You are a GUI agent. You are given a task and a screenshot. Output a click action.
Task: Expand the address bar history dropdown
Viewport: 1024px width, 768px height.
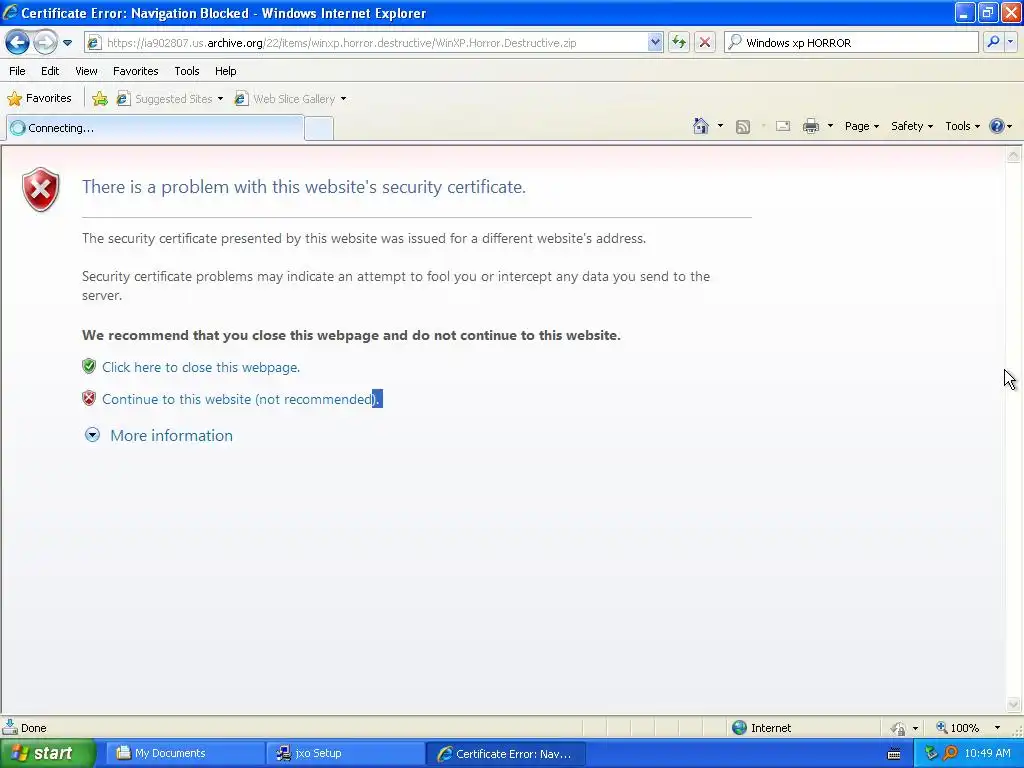click(x=655, y=43)
